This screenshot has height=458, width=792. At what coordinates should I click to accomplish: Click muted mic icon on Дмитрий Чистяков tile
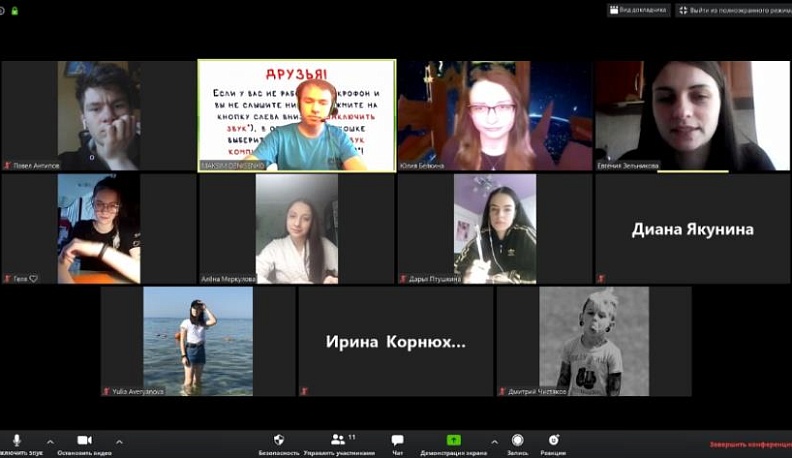503,391
